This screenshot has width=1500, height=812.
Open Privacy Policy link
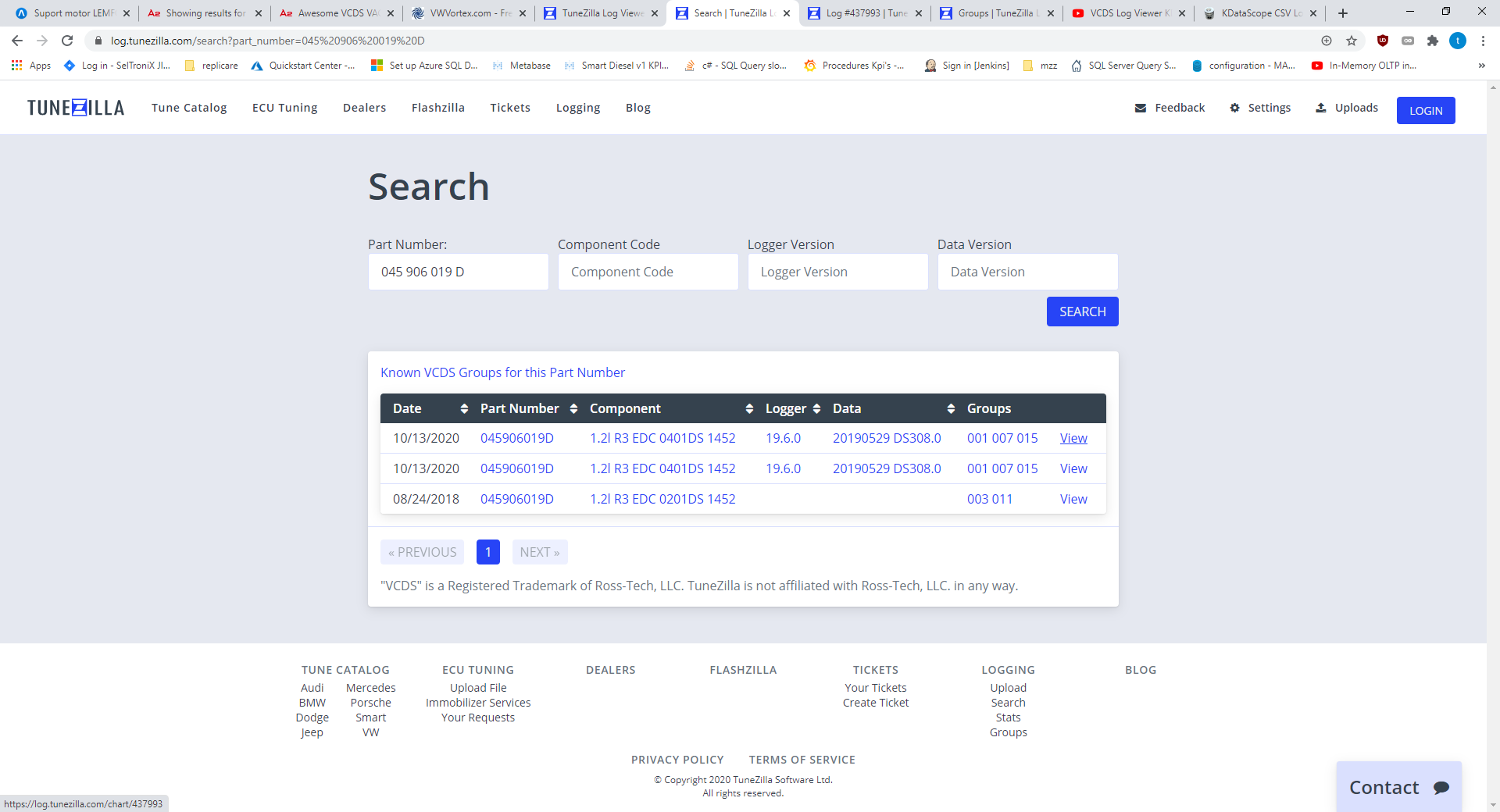(677, 760)
